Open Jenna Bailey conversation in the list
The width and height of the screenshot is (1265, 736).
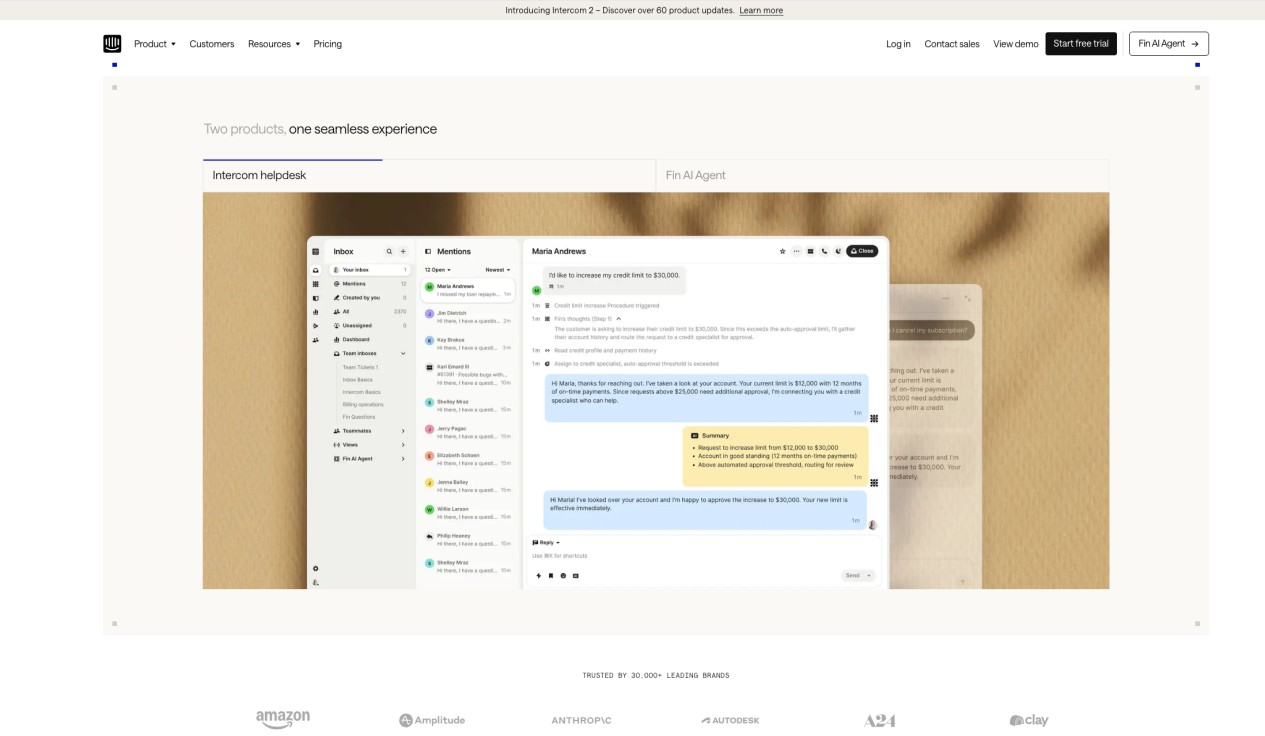click(468, 486)
